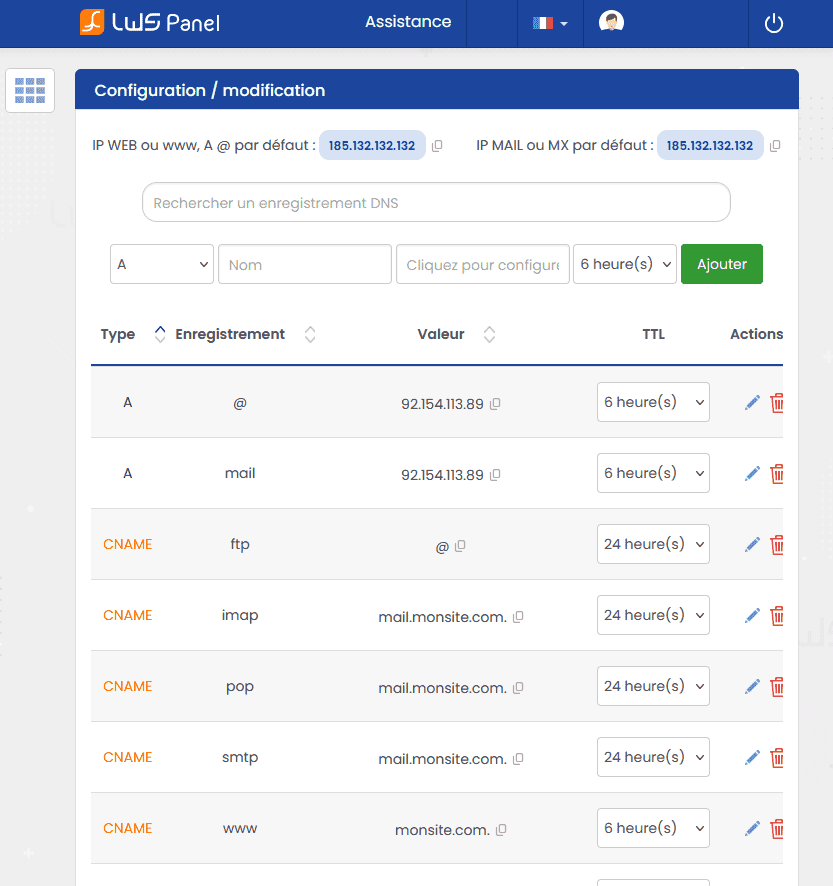Open the grid menu icon
833x886 pixels.
point(30,91)
